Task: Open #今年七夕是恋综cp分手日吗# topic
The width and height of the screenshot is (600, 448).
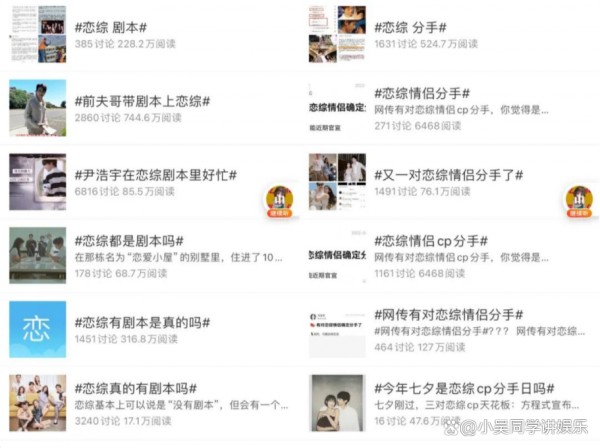Action: 464,389
